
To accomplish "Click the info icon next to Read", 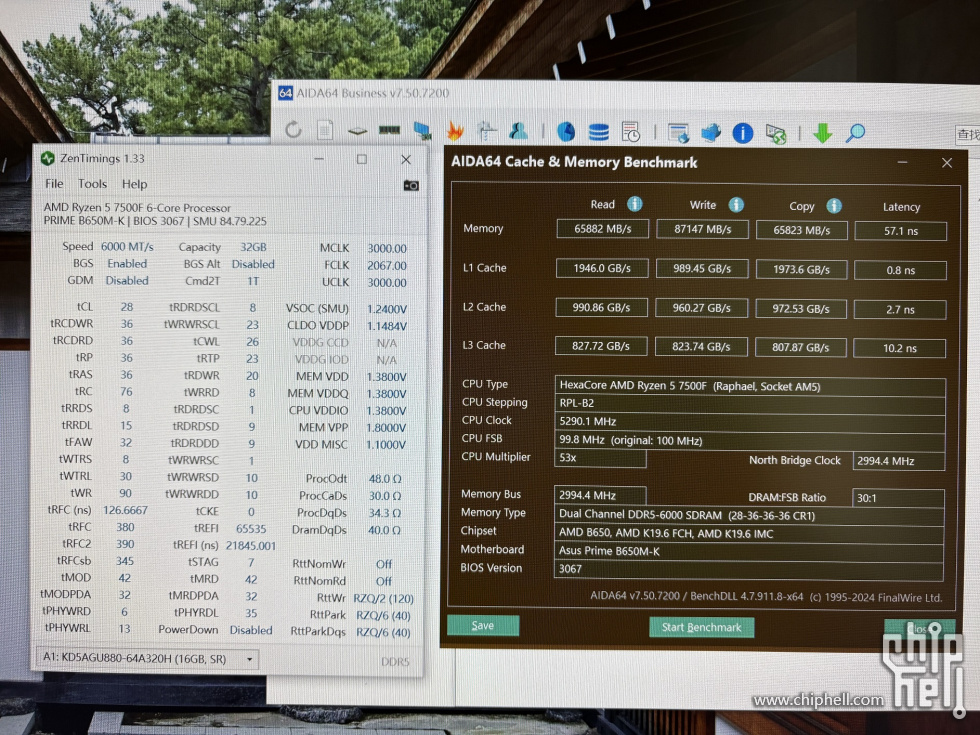I will point(634,204).
